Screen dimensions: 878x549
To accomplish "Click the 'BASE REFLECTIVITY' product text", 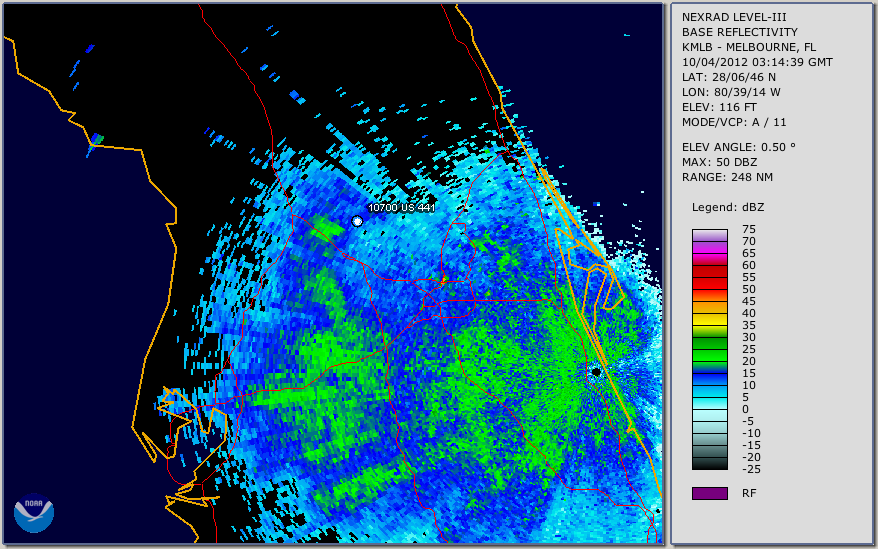I will click(739, 32).
